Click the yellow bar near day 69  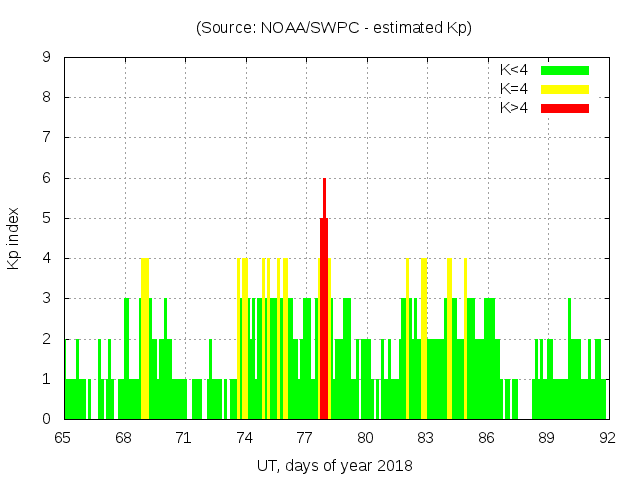pos(146,340)
